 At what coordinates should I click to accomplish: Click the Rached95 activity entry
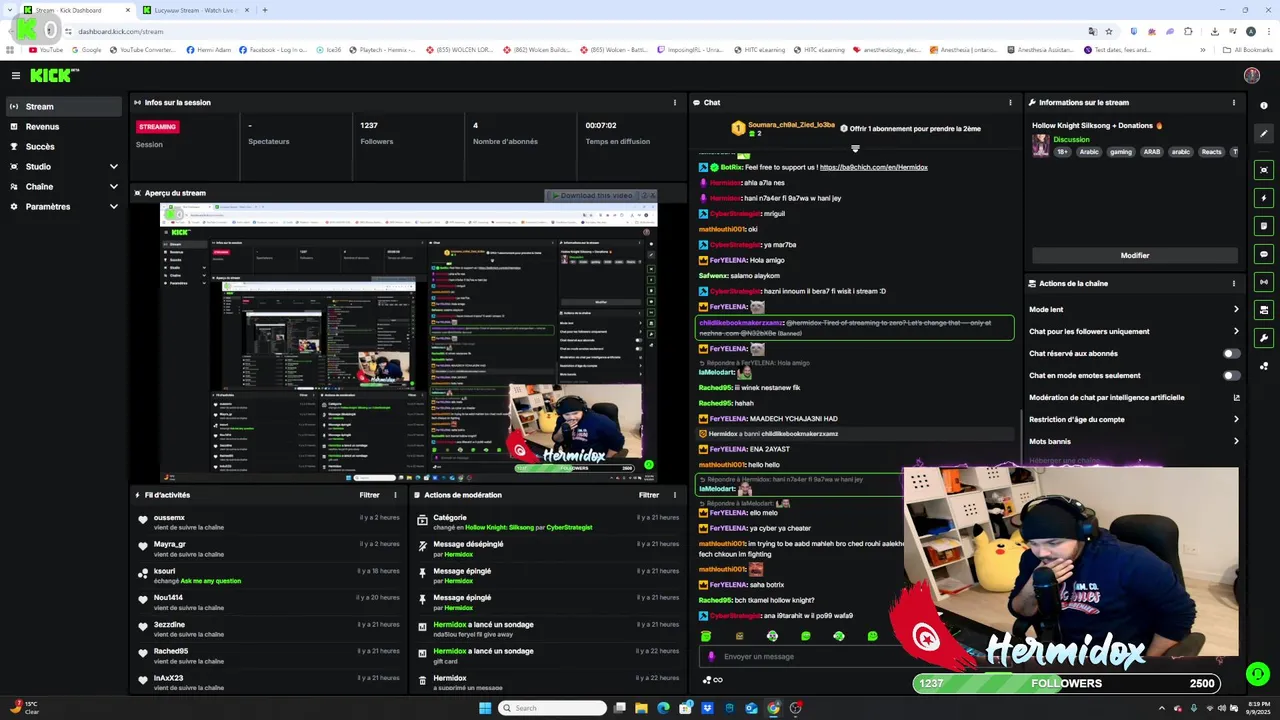coord(270,655)
